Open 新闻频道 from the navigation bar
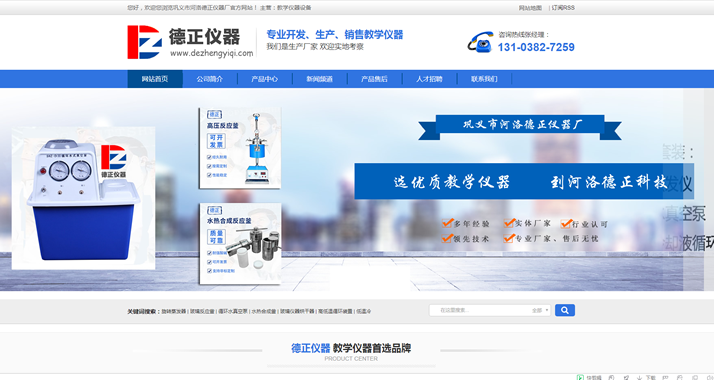Viewport: 714px width, 380px height. pyautogui.click(x=319, y=79)
